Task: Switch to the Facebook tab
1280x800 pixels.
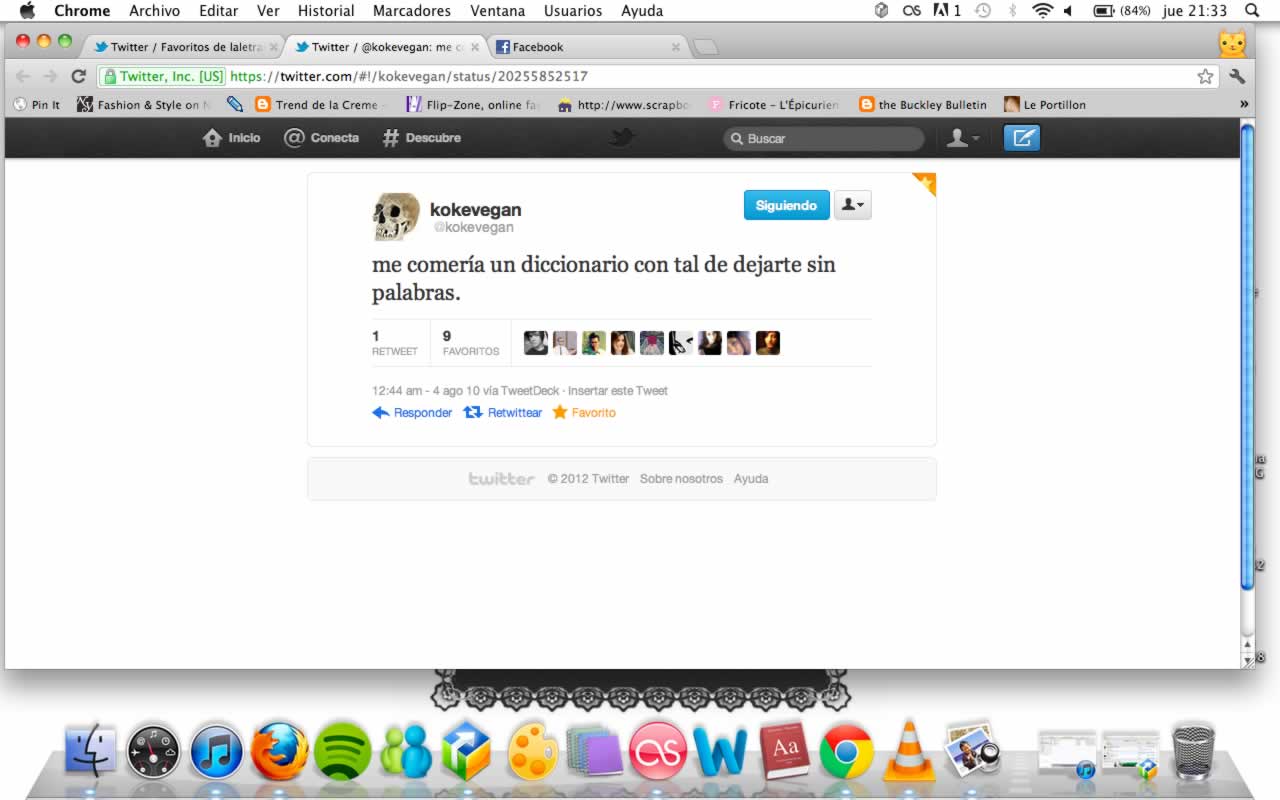Action: point(585,47)
